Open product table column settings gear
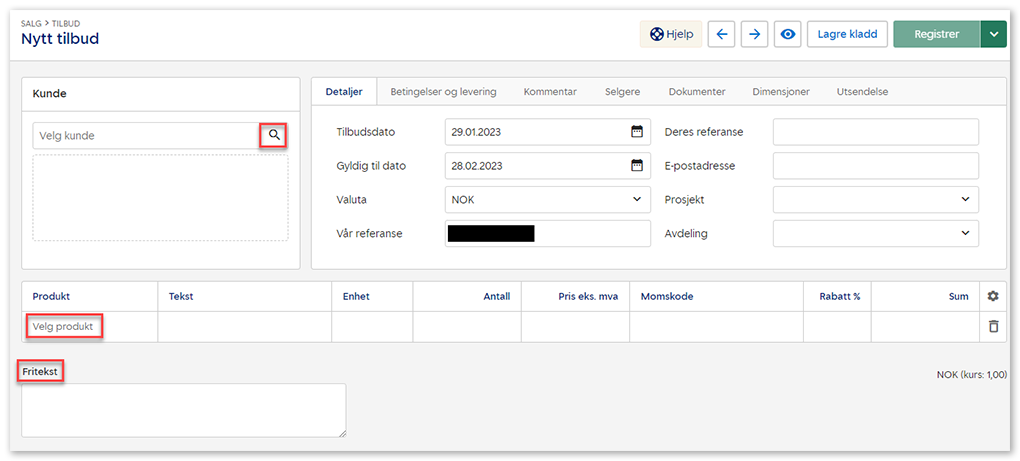The width and height of the screenshot is (1020, 461). point(992,296)
